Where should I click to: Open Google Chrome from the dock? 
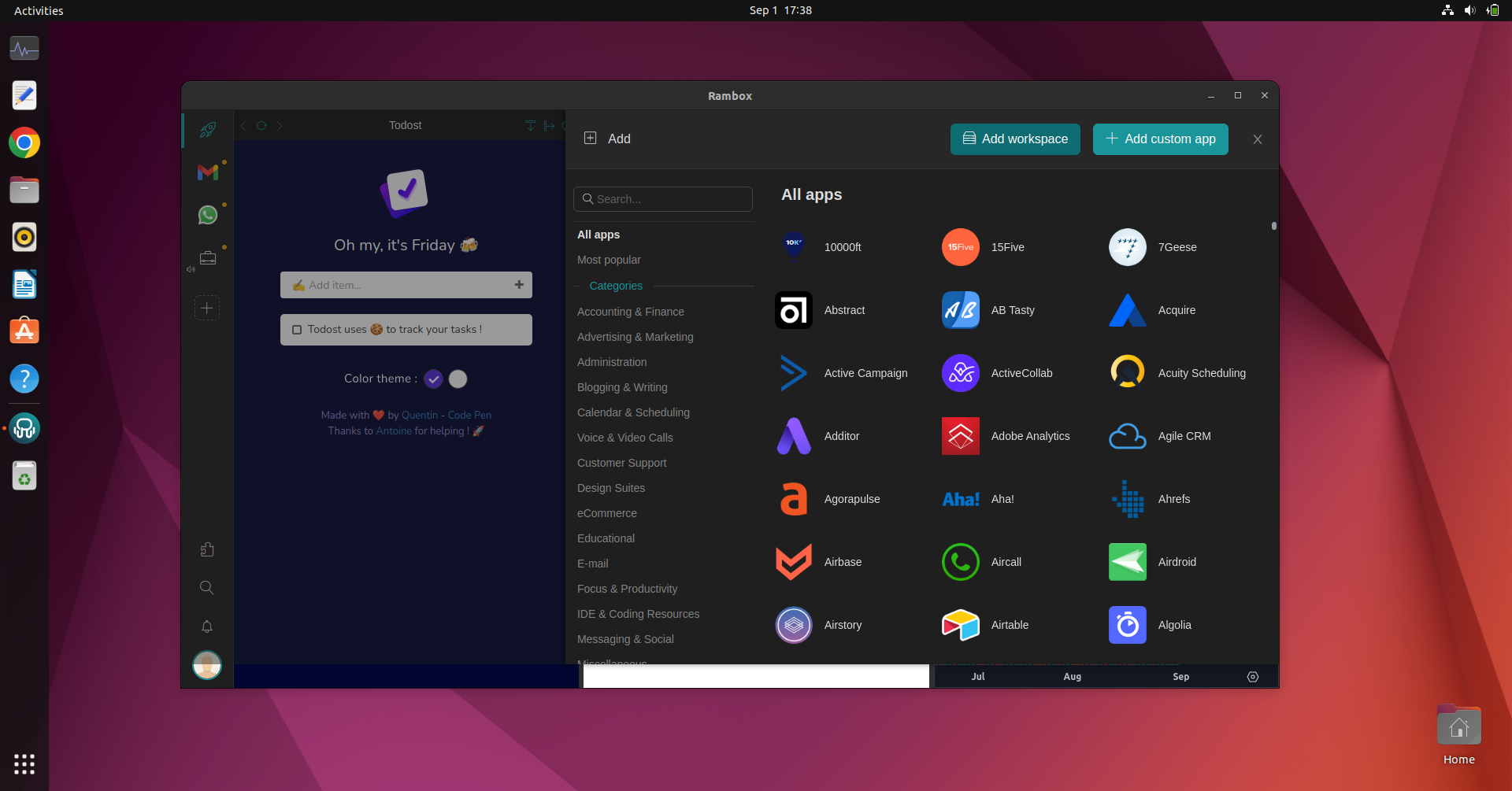pyautogui.click(x=24, y=142)
